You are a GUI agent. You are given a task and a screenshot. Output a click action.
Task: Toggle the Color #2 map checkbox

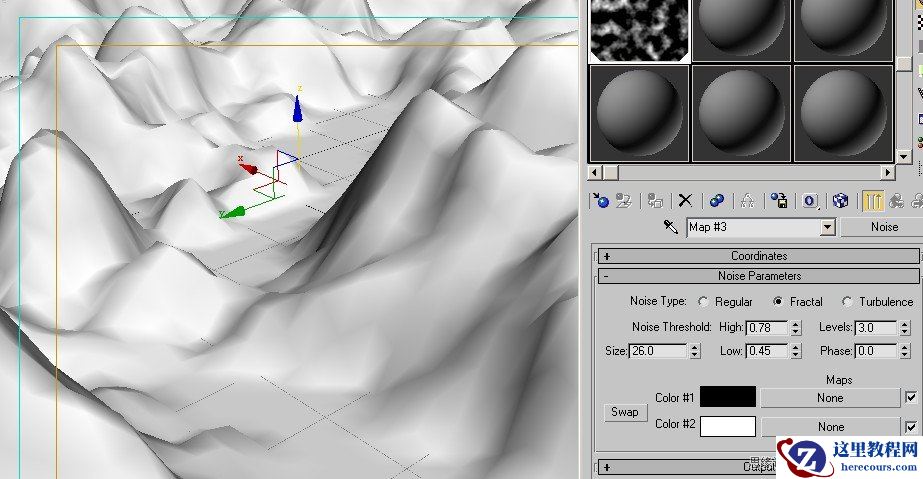911,426
